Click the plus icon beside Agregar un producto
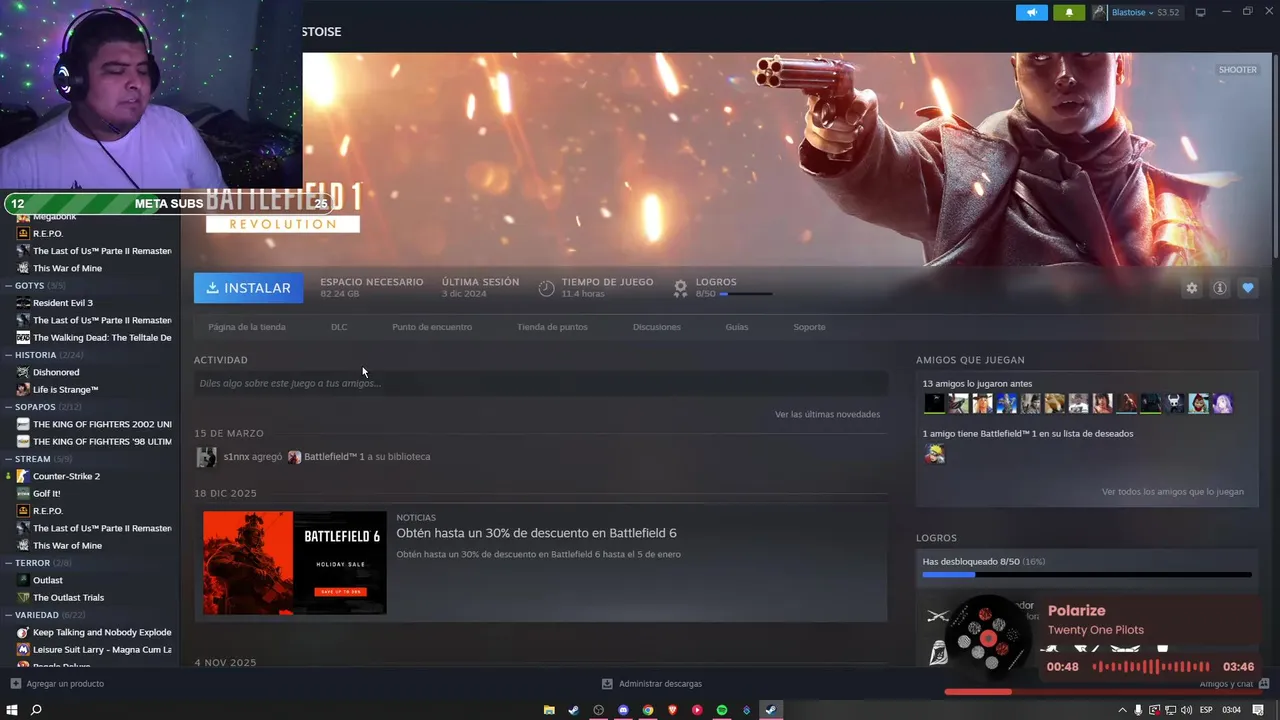Image resolution: width=1280 pixels, height=720 pixels. tap(15, 684)
